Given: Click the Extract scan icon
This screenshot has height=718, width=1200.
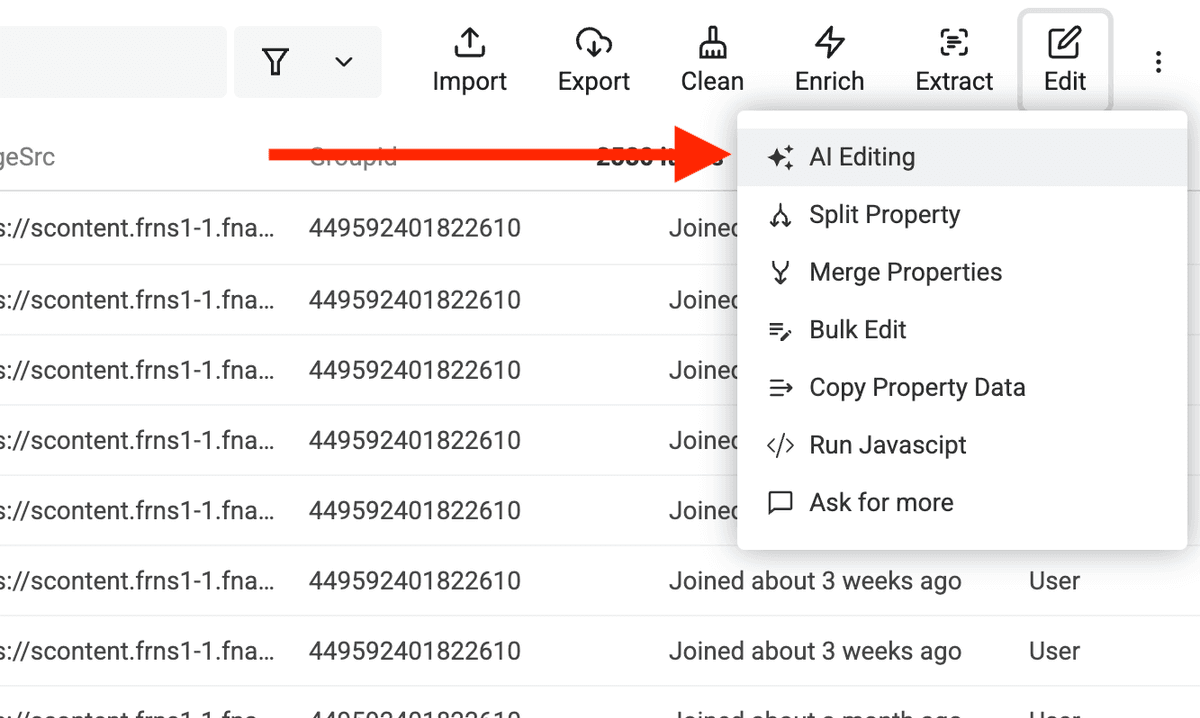Looking at the screenshot, I should (954, 43).
